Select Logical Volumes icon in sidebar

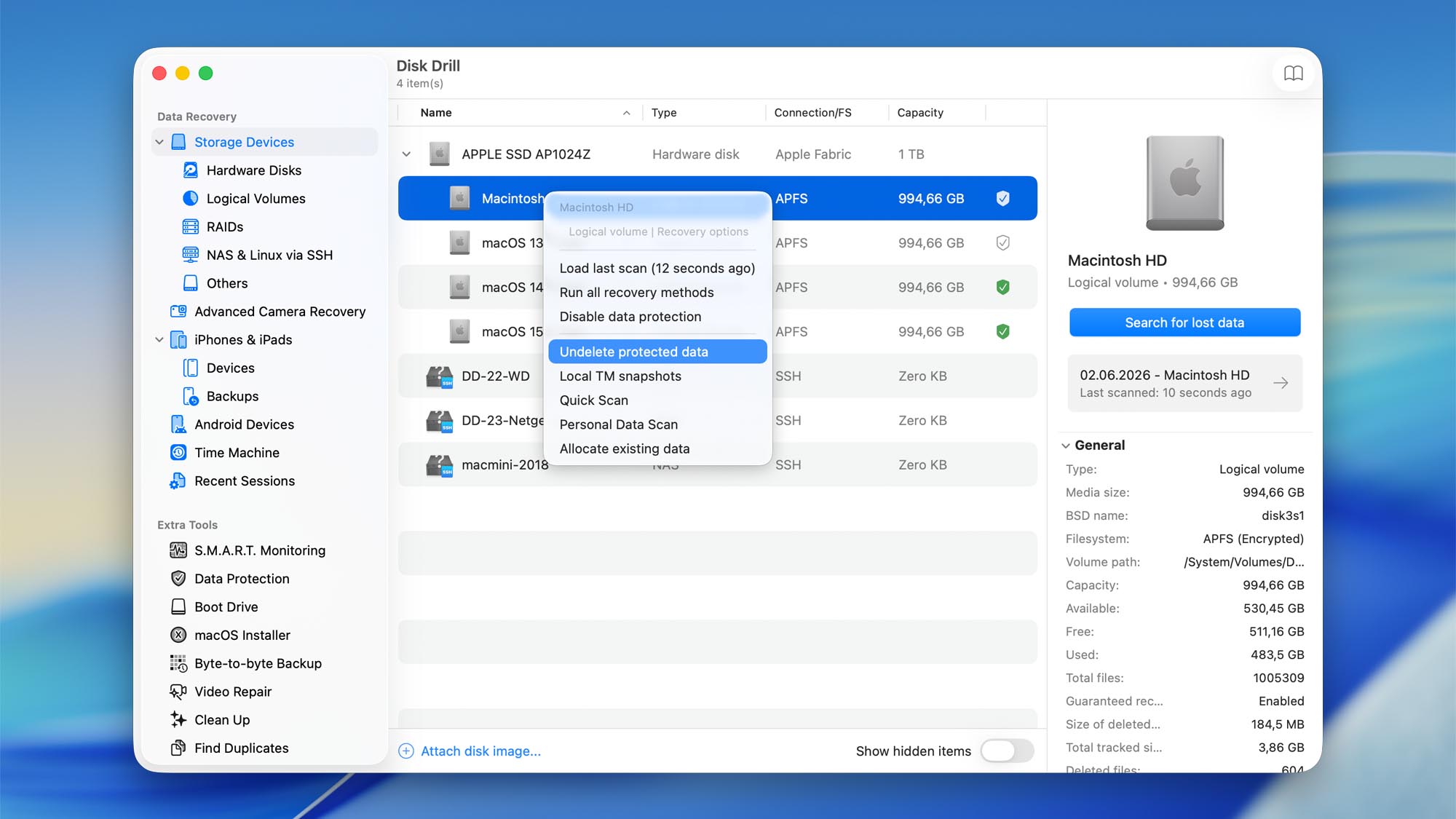pos(190,198)
